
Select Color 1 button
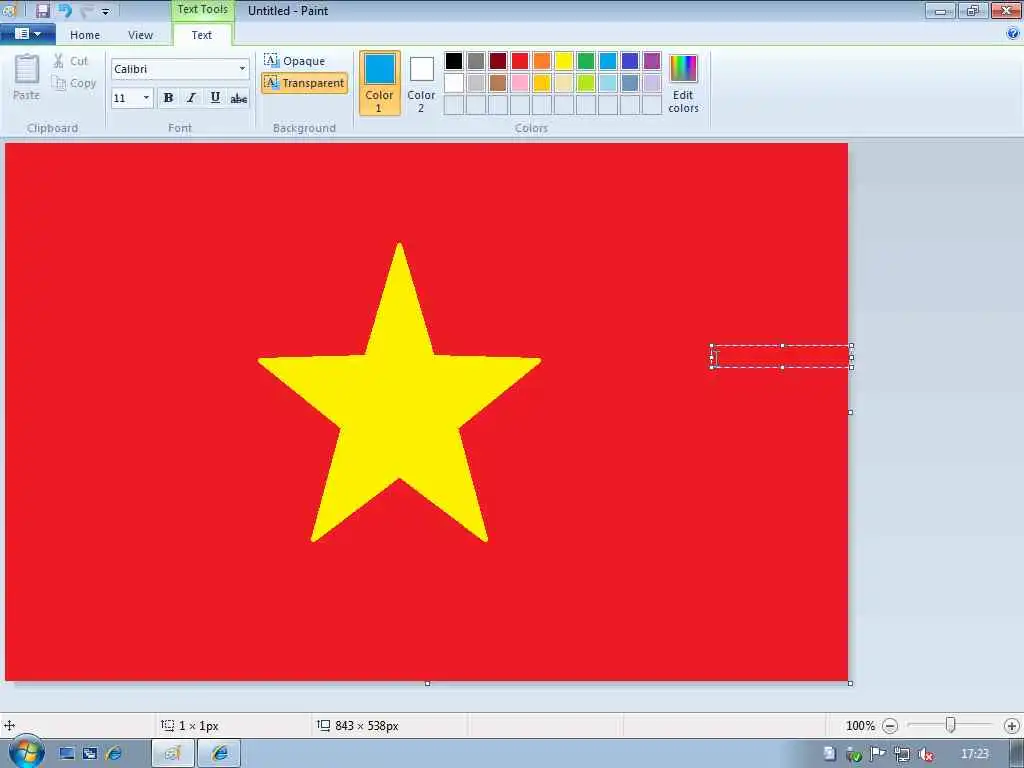point(379,83)
